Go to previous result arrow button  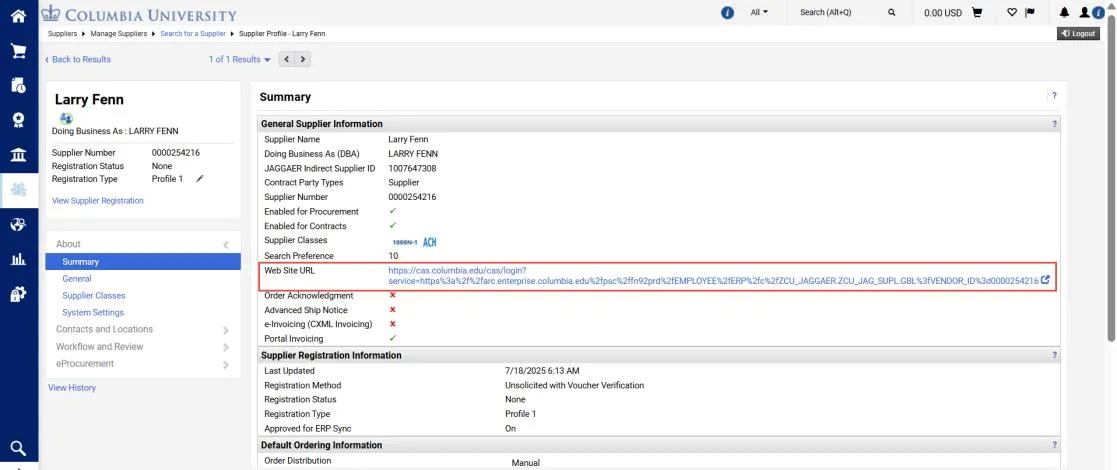287,60
